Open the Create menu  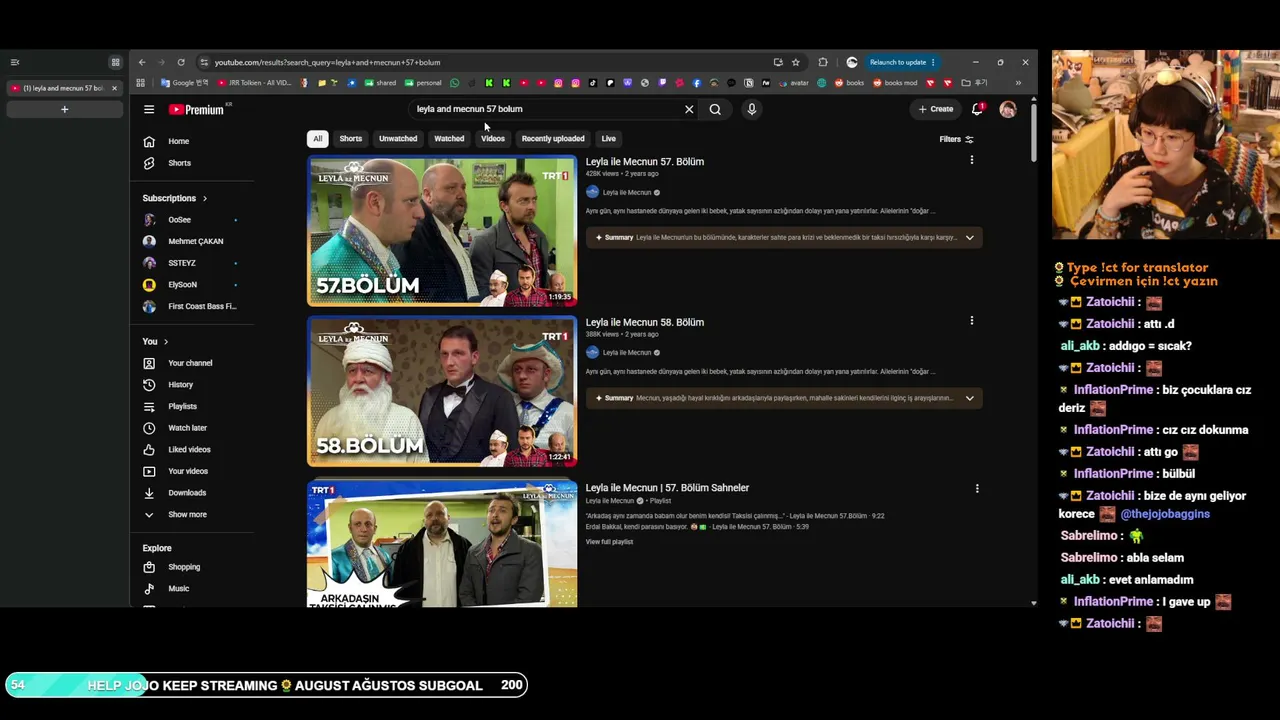(x=936, y=109)
